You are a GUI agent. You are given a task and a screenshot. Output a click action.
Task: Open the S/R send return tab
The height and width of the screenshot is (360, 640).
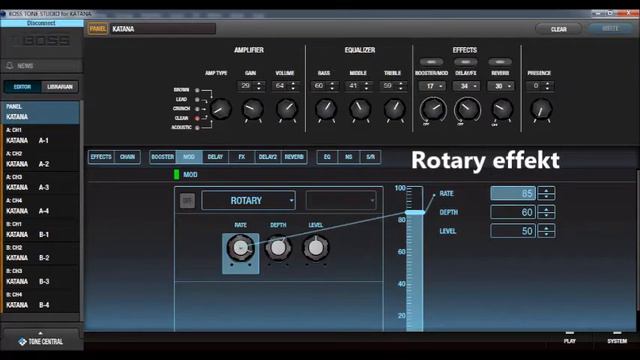coord(370,157)
